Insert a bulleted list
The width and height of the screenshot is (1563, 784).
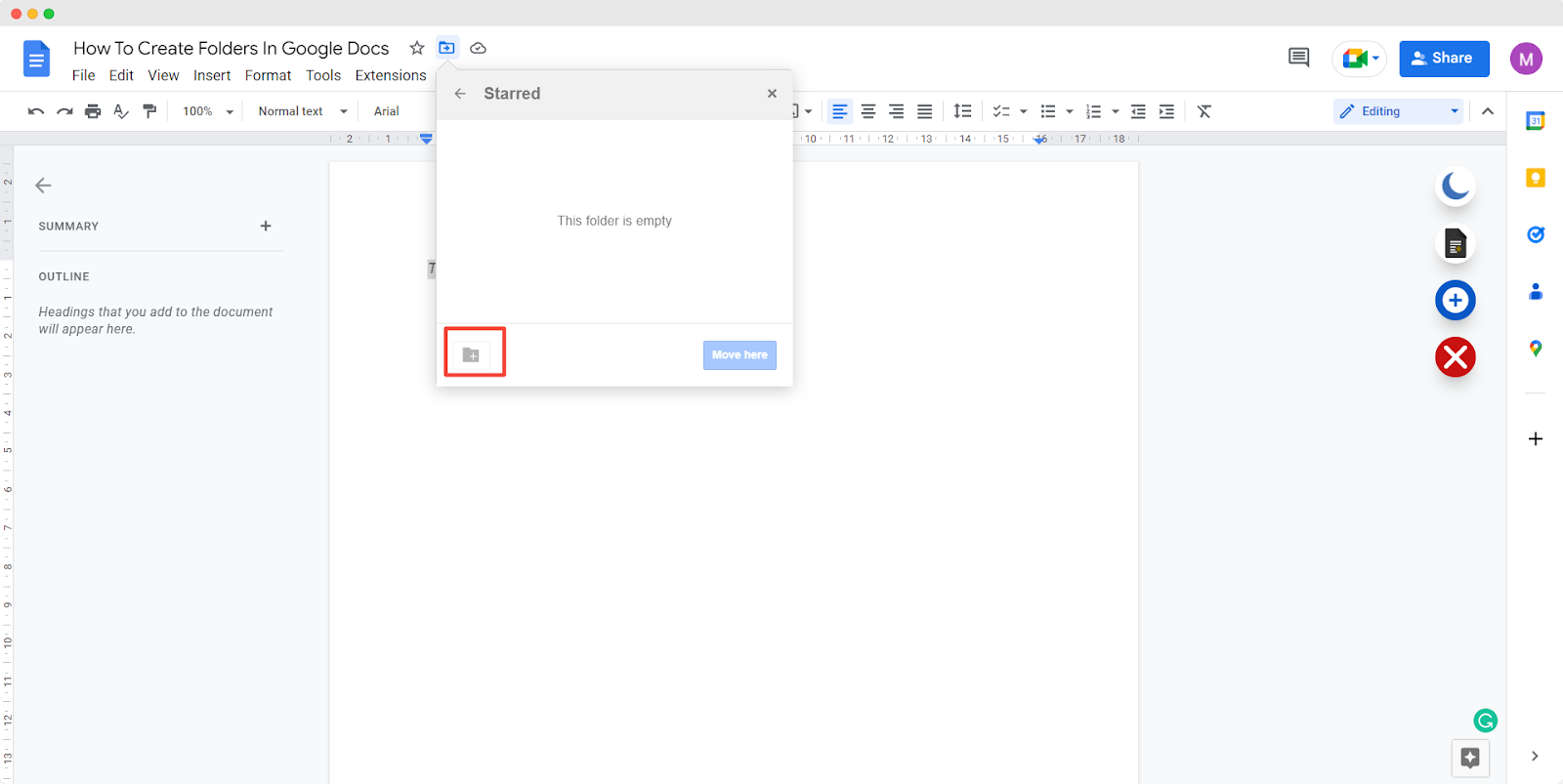point(1048,111)
